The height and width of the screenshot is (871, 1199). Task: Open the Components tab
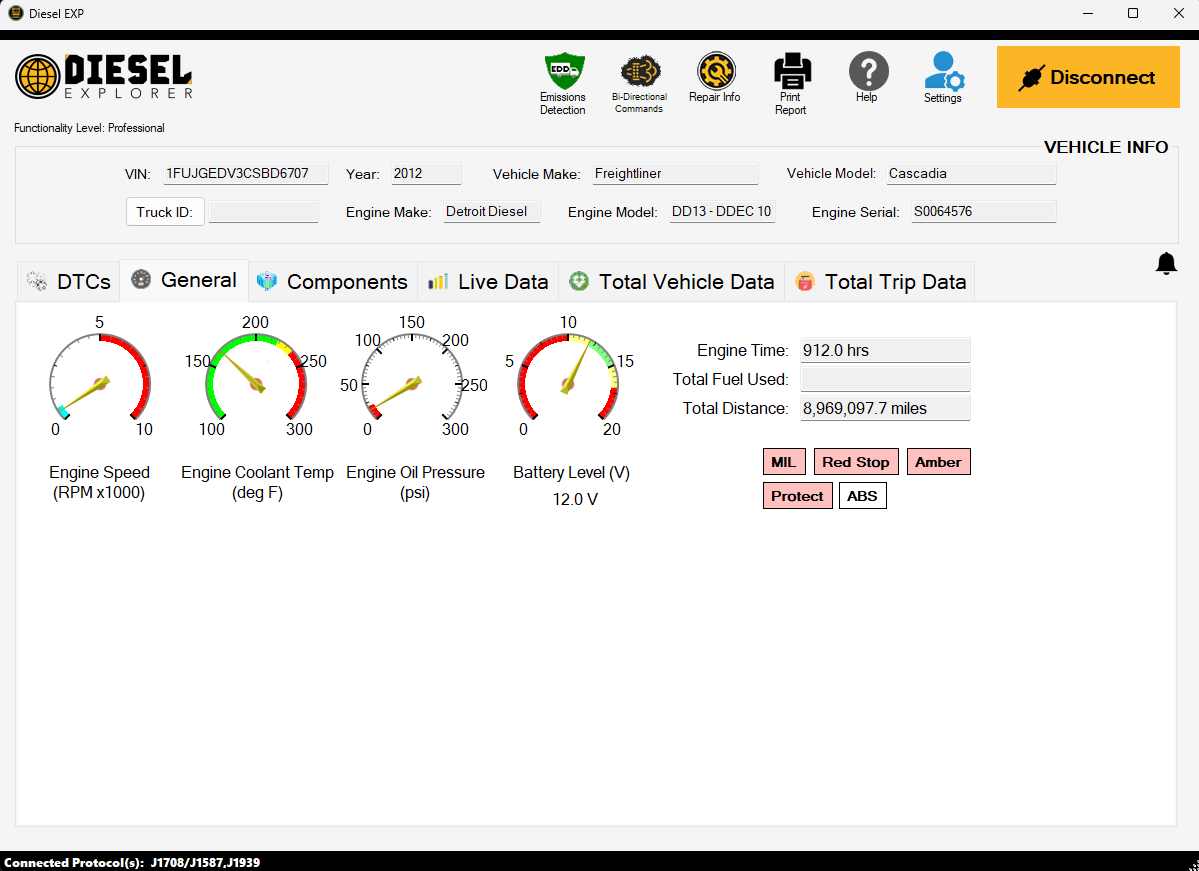point(333,281)
